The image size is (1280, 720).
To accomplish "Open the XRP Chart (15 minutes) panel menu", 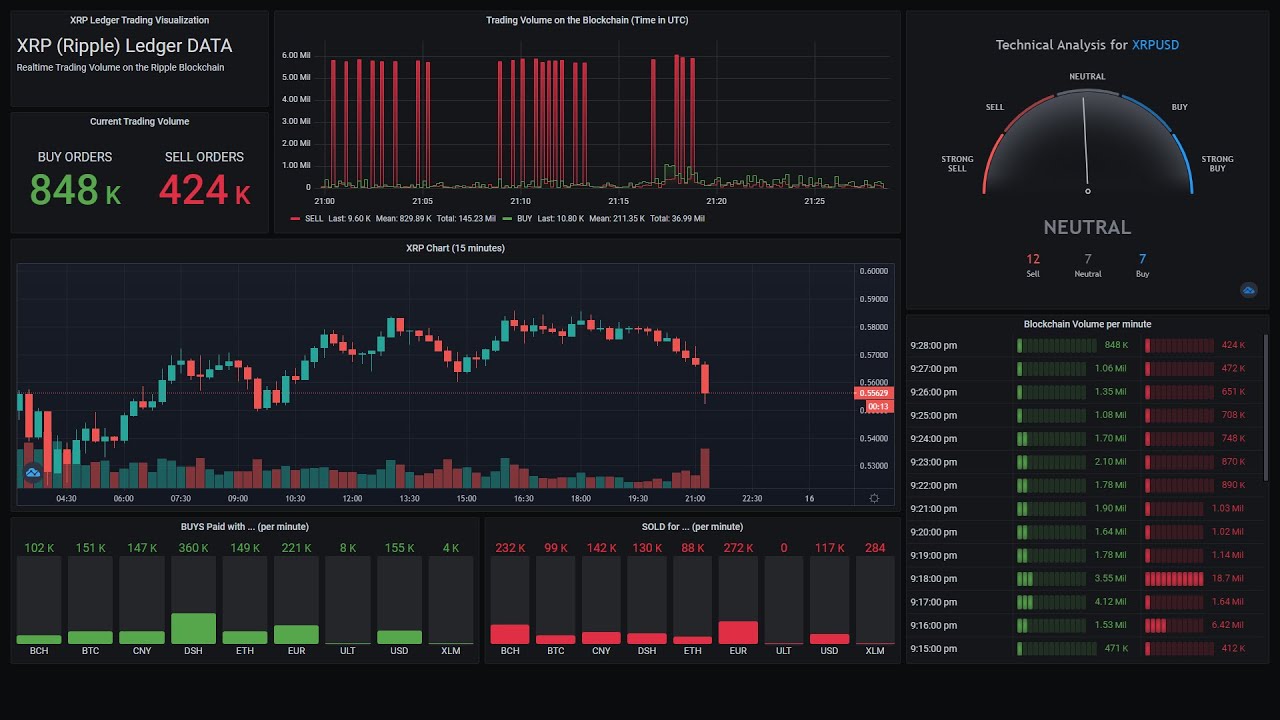I will (455, 248).
